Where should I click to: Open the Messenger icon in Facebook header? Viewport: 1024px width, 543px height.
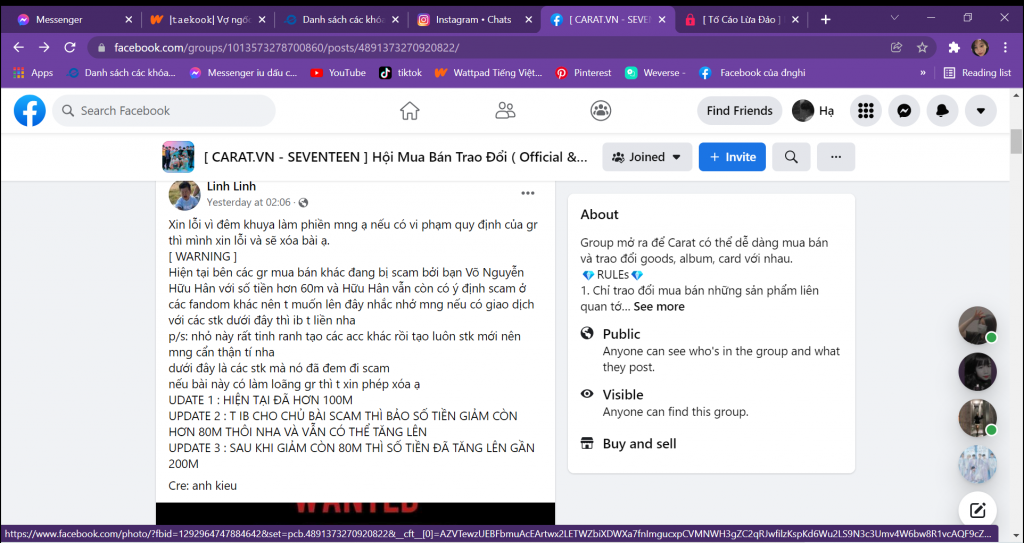[904, 111]
